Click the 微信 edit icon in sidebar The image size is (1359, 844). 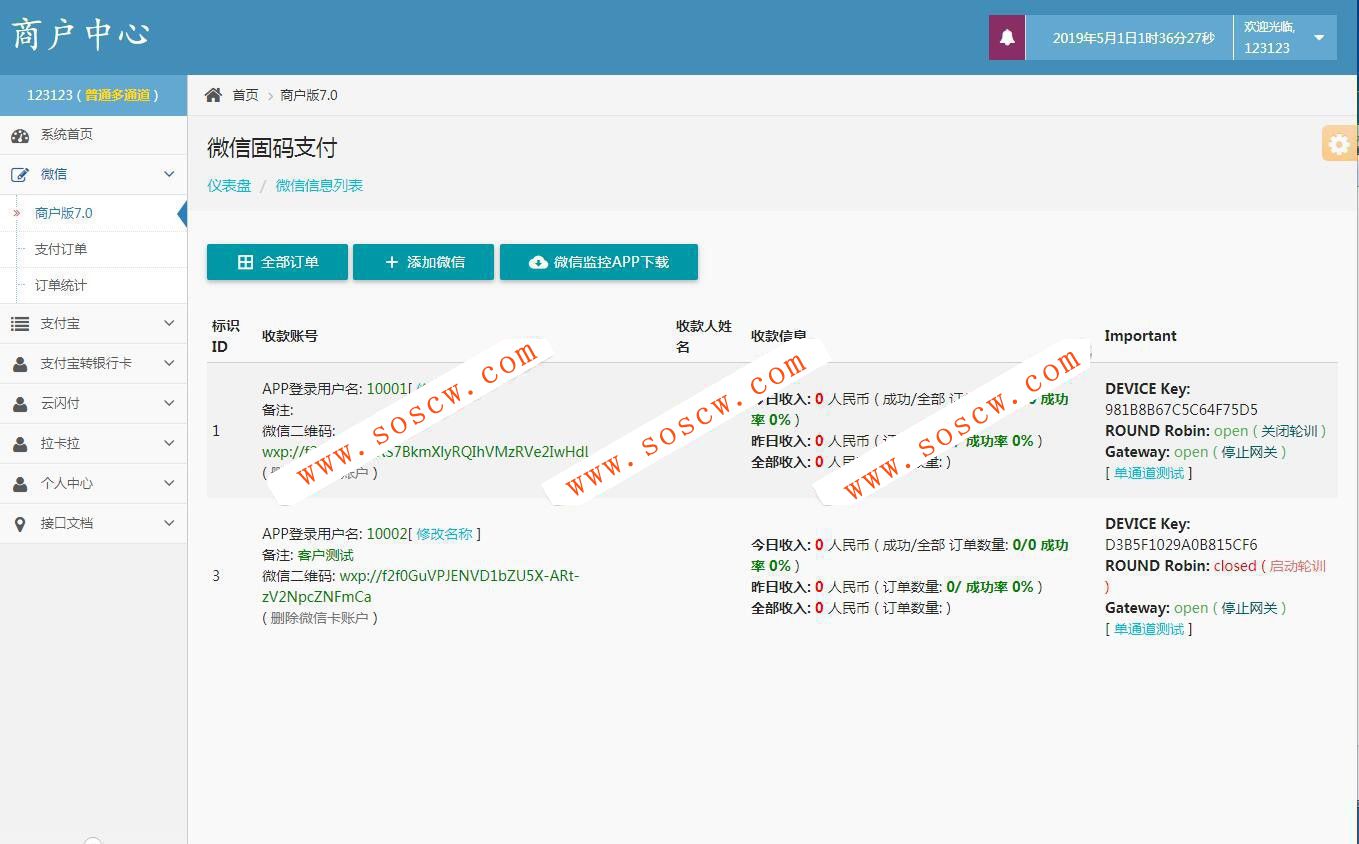click(x=20, y=175)
